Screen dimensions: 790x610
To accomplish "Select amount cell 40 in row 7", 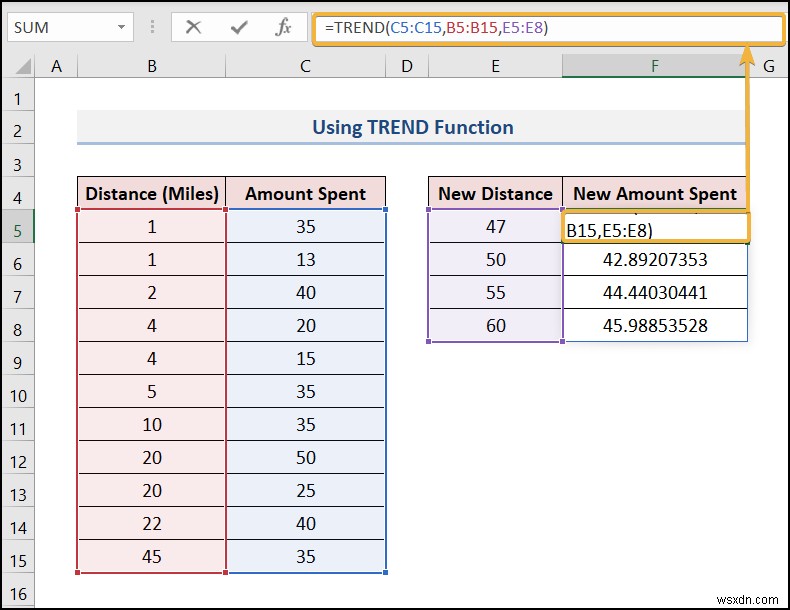I will (305, 292).
